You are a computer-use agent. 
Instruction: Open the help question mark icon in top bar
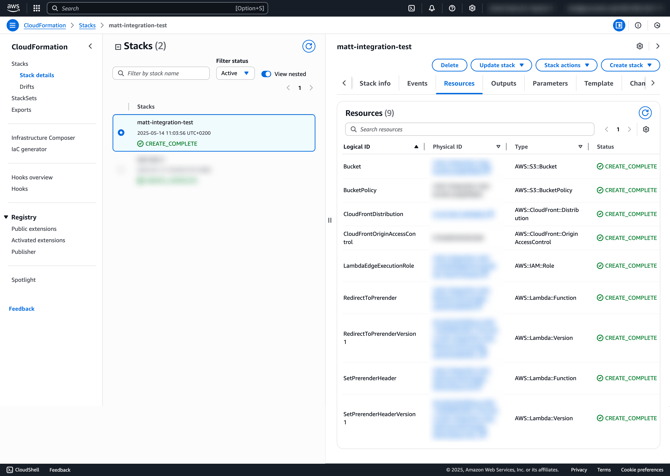(x=452, y=8)
